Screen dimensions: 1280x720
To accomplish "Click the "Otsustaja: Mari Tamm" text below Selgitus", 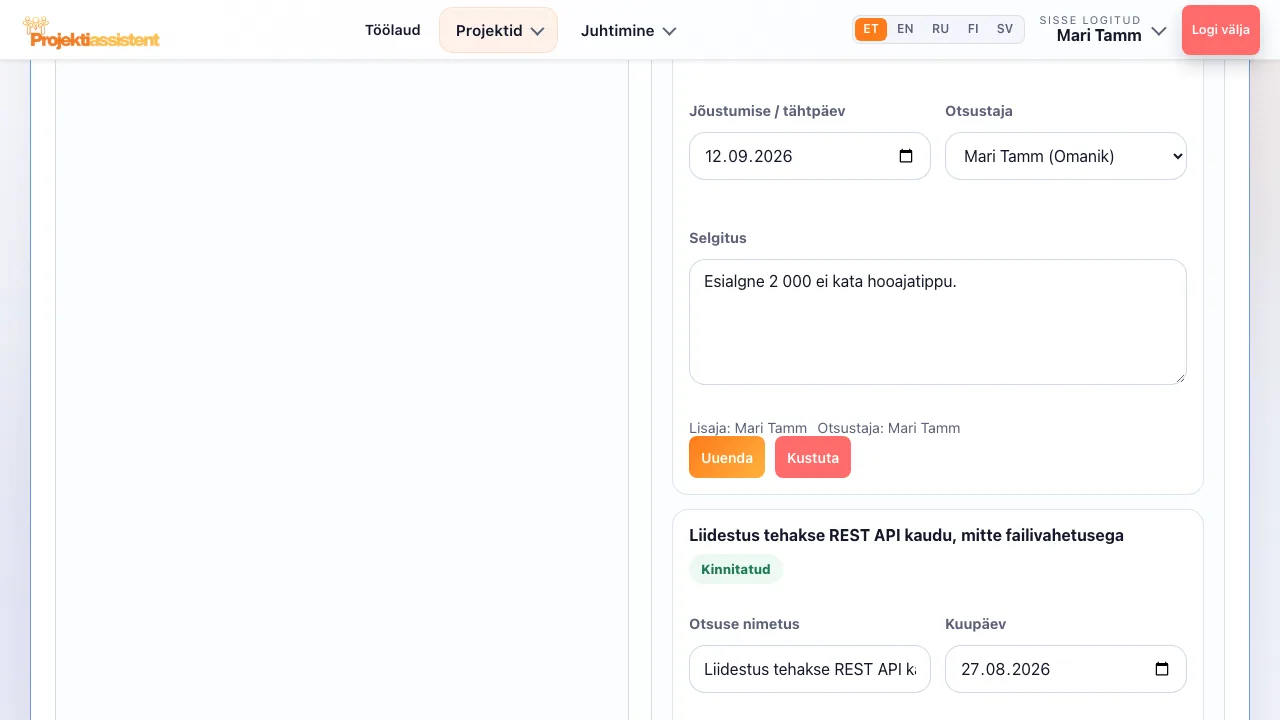I will coord(889,428).
